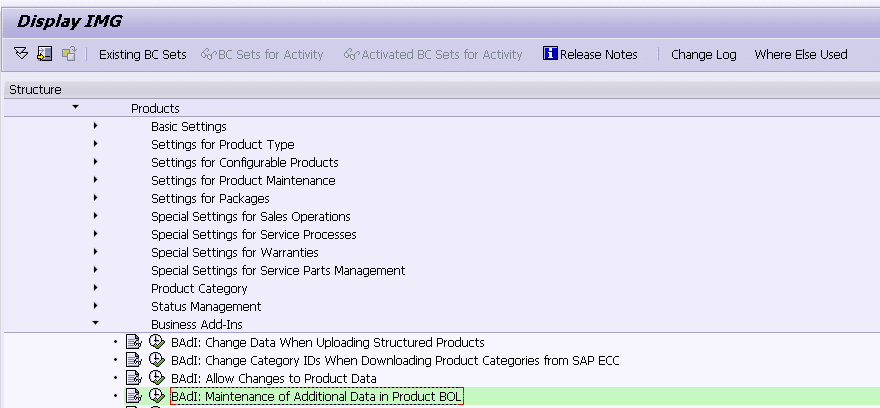This screenshot has width=880, height=408.
Task: Open Release Notes
Action: 598,55
